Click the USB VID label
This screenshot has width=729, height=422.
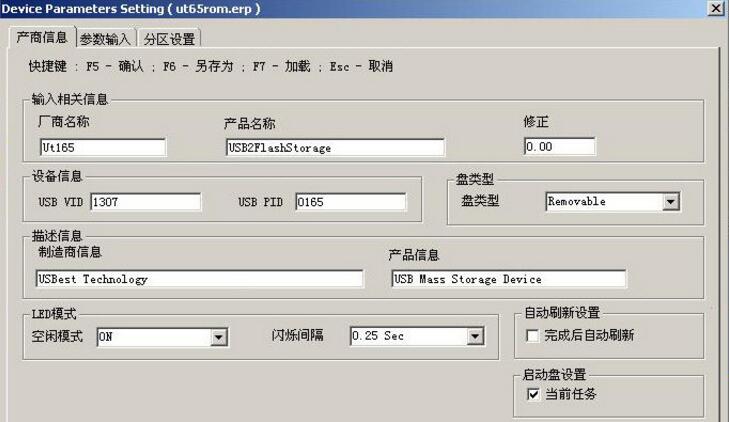coord(60,202)
